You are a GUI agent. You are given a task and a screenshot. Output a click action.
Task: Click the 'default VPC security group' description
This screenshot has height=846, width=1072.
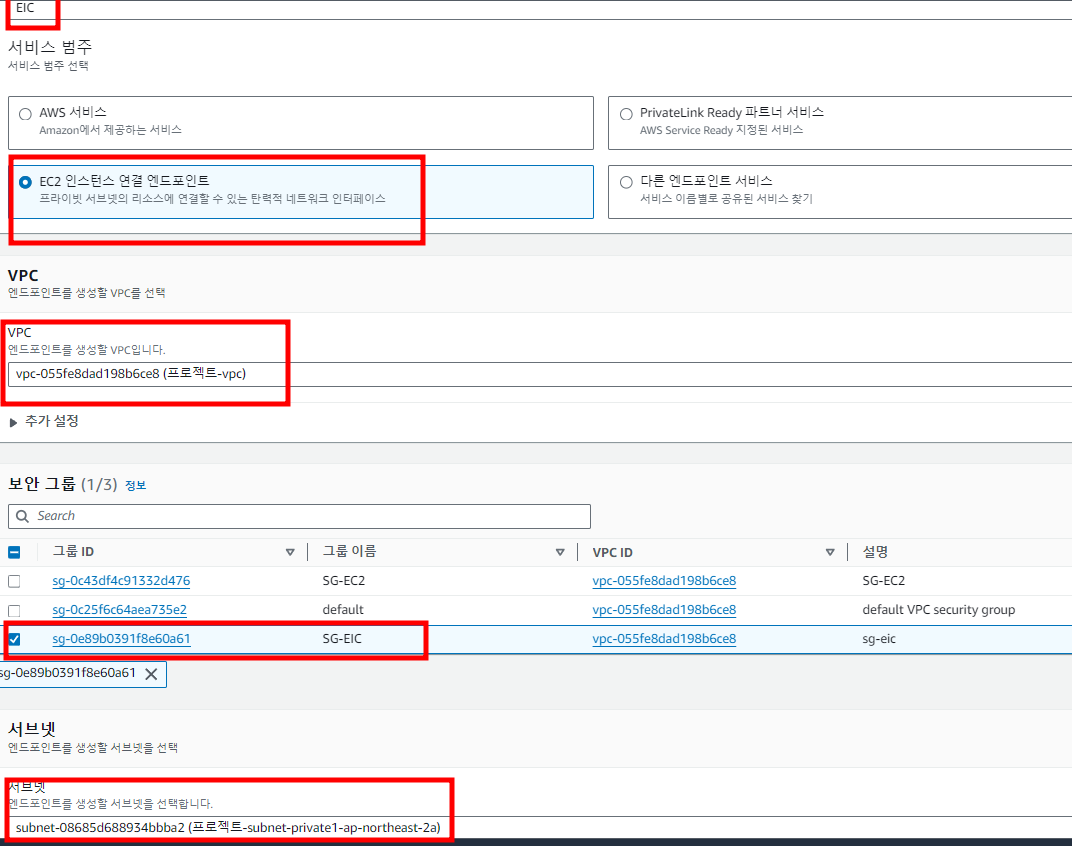point(939,609)
